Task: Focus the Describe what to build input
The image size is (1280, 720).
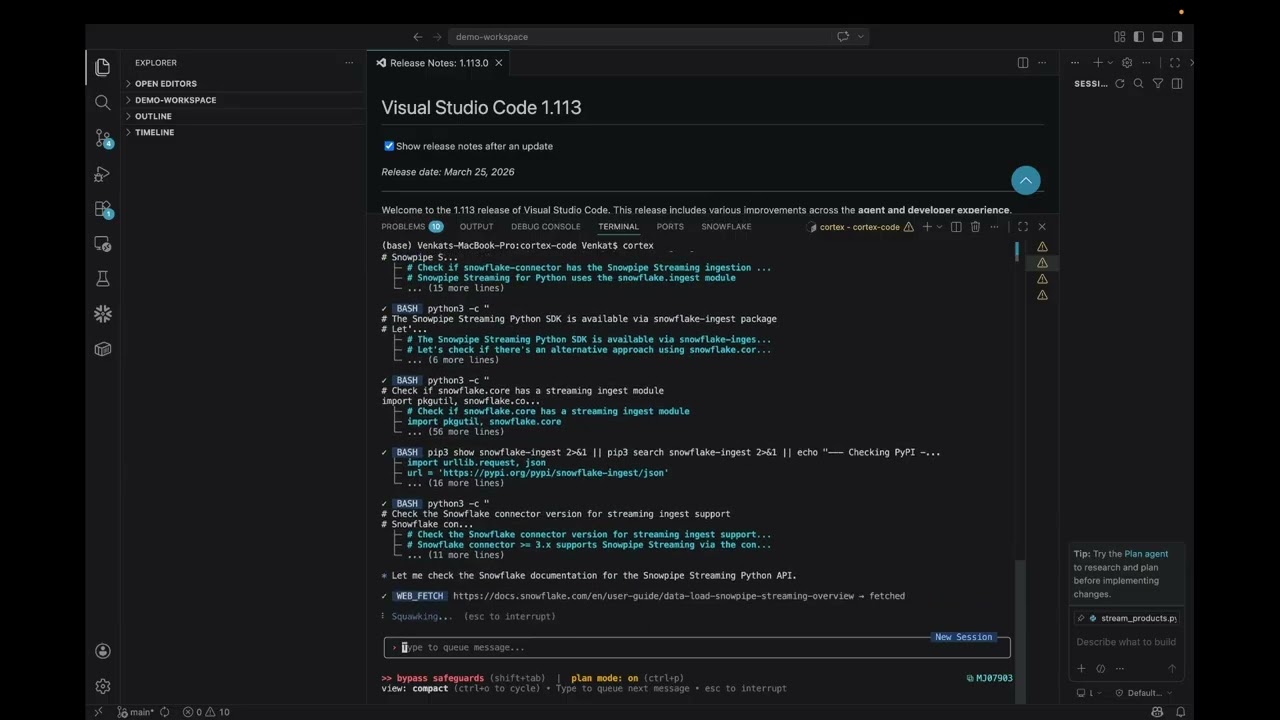Action: click(1126, 642)
